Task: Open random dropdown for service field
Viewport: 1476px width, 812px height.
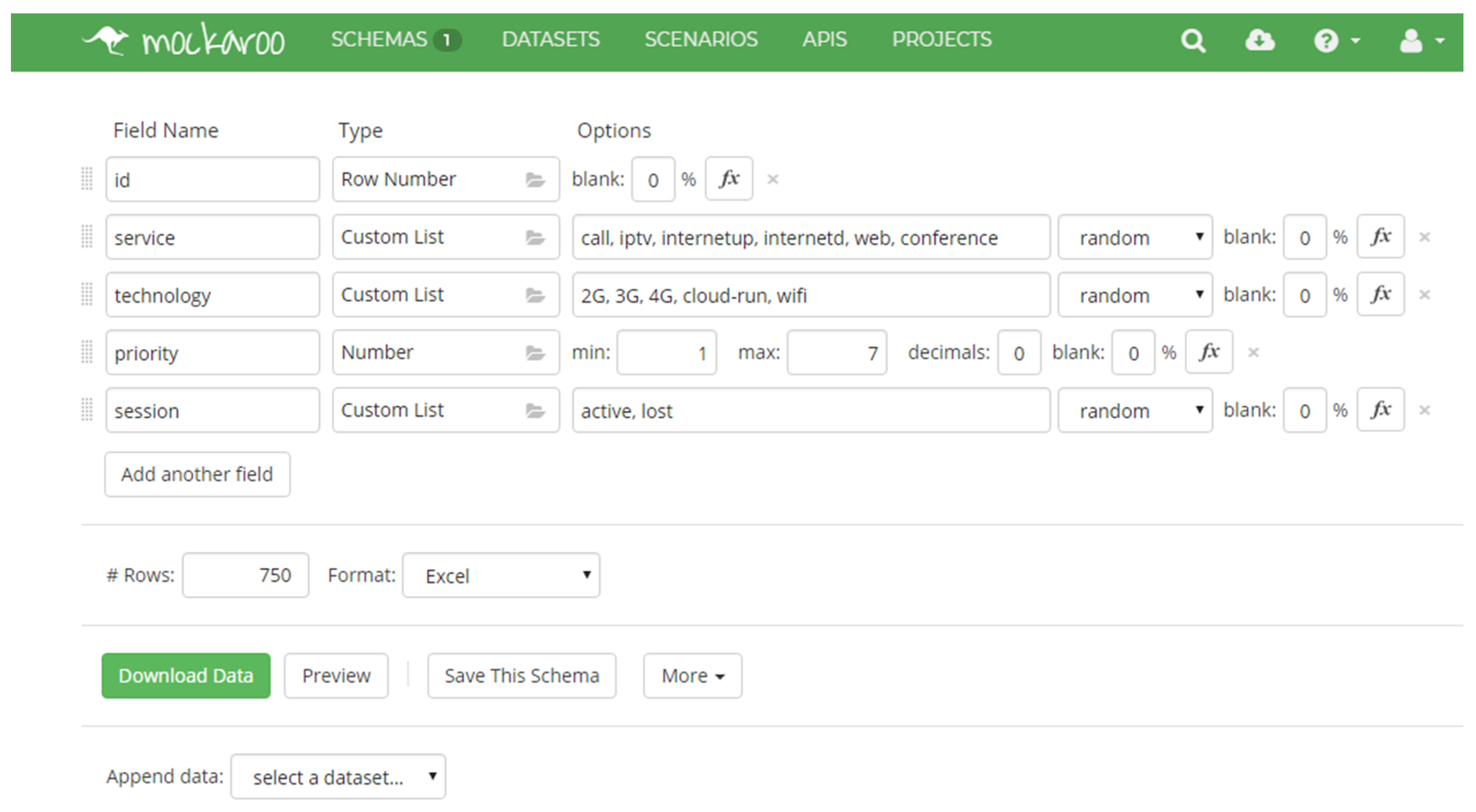Action: click(1135, 237)
